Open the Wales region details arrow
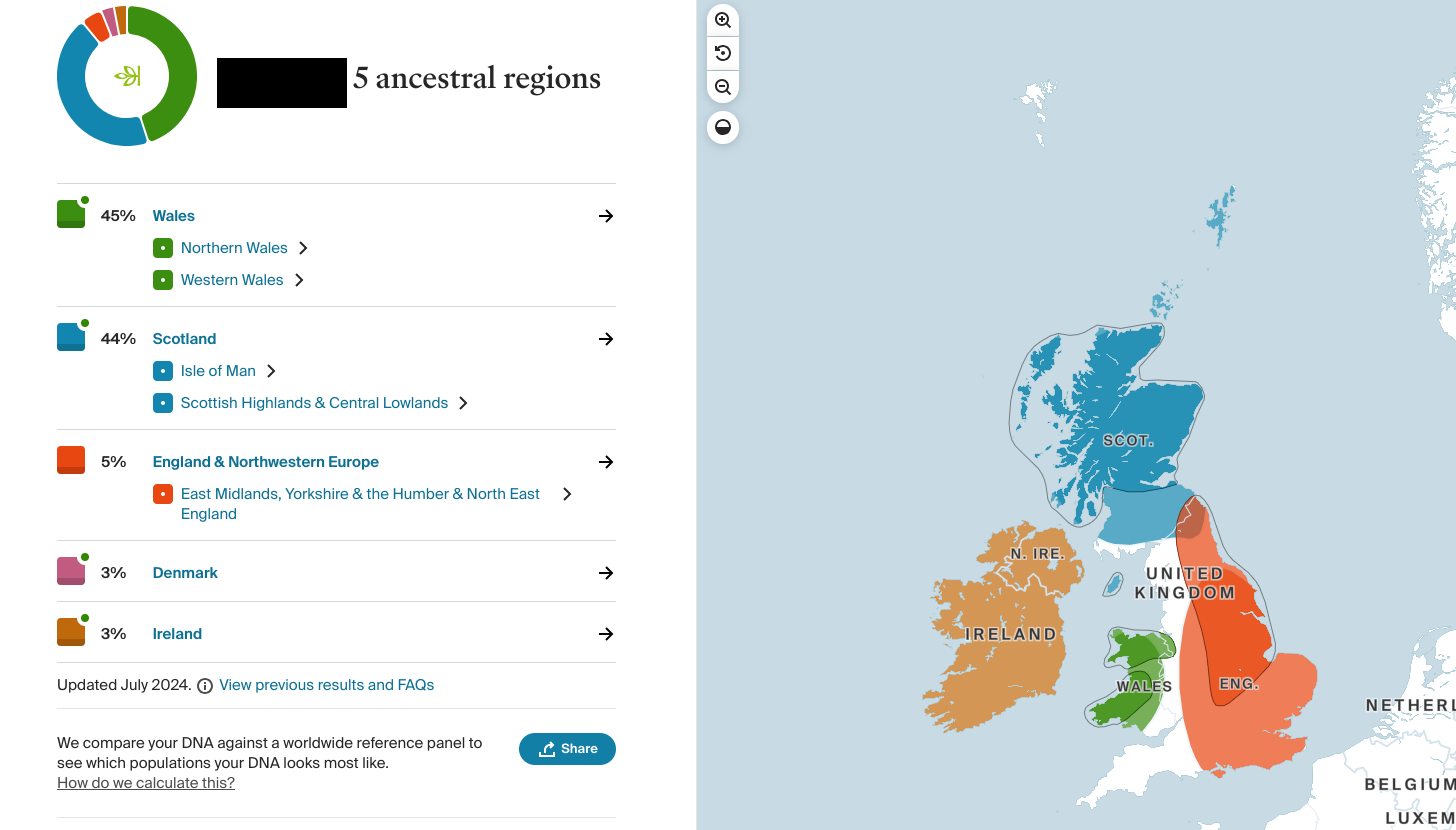This screenshot has height=830, width=1456. point(606,216)
